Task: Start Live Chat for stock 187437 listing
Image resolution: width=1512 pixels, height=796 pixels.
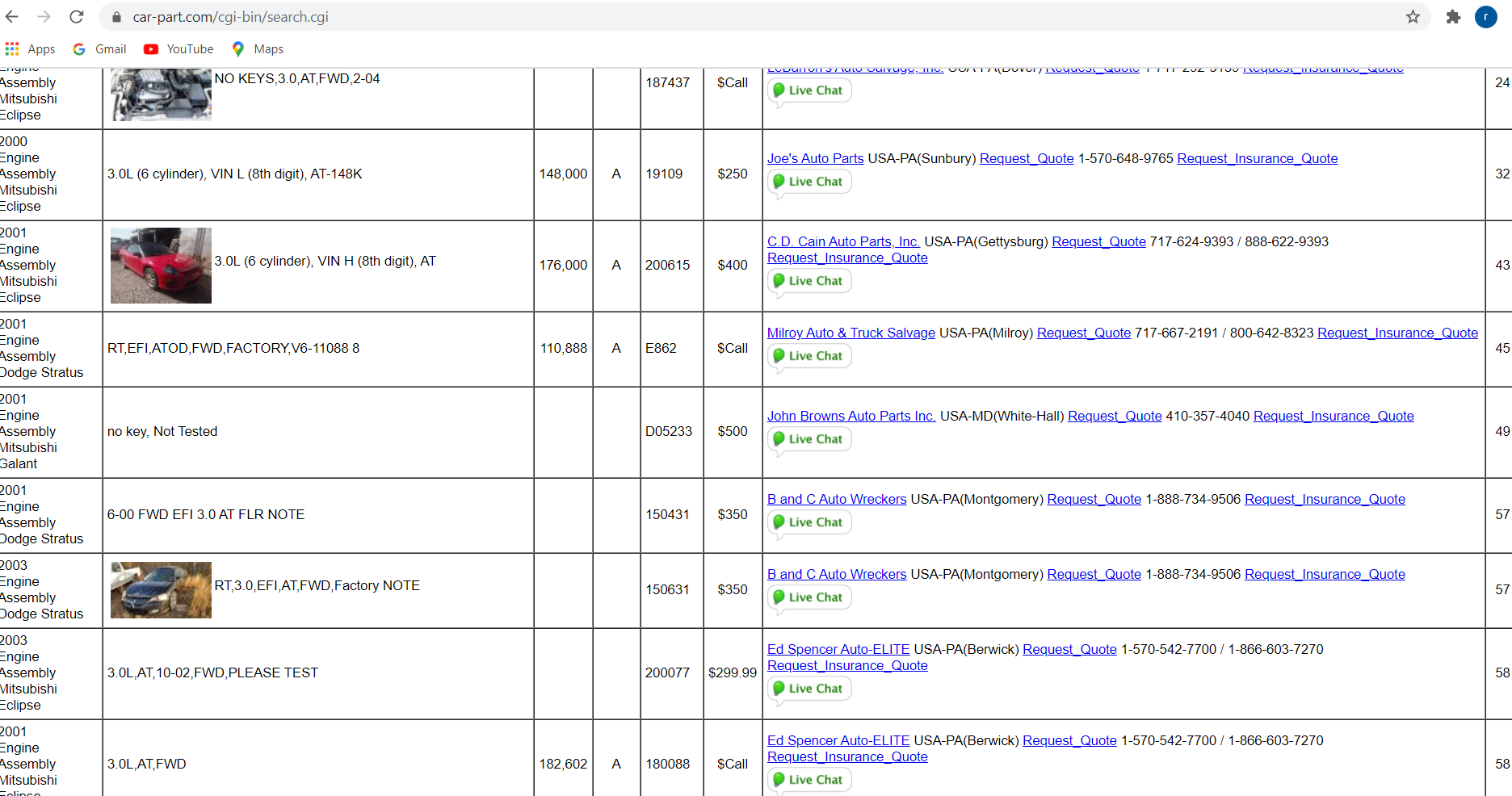Action: (x=809, y=90)
